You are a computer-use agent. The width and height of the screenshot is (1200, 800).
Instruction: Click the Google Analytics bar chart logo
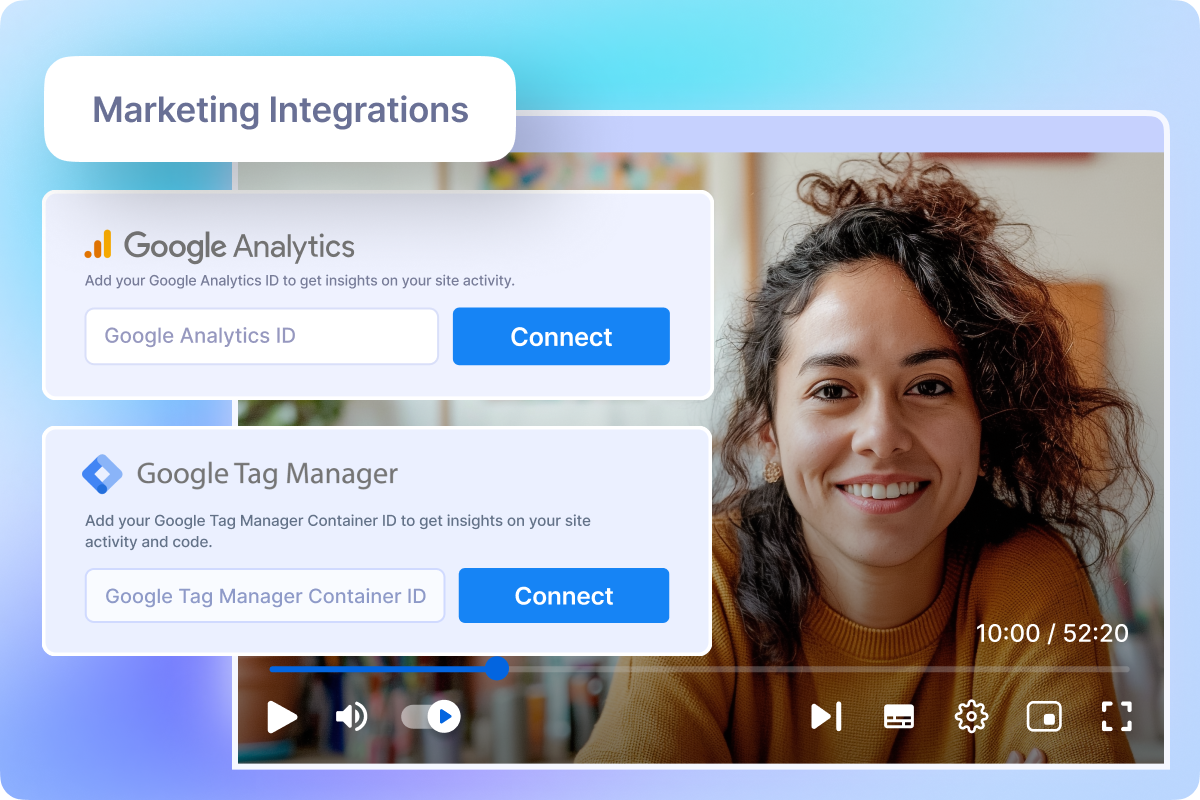(98, 245)
